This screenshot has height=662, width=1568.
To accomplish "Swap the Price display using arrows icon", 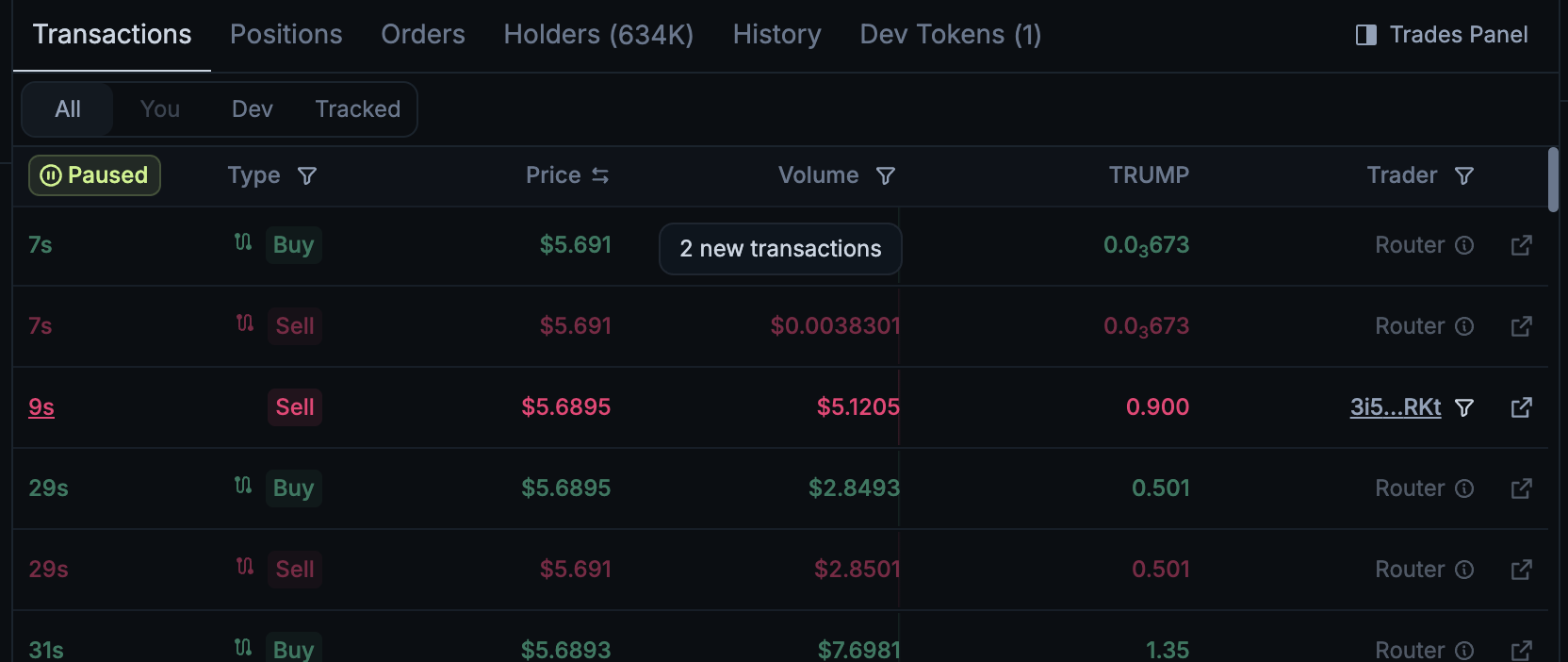I will pos(600,175).
